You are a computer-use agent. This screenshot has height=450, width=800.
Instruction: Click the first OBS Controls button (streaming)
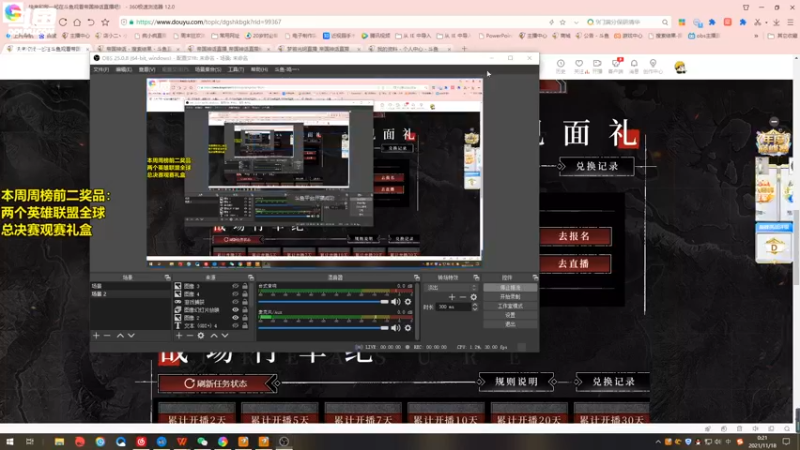click(x=510, y=288)
